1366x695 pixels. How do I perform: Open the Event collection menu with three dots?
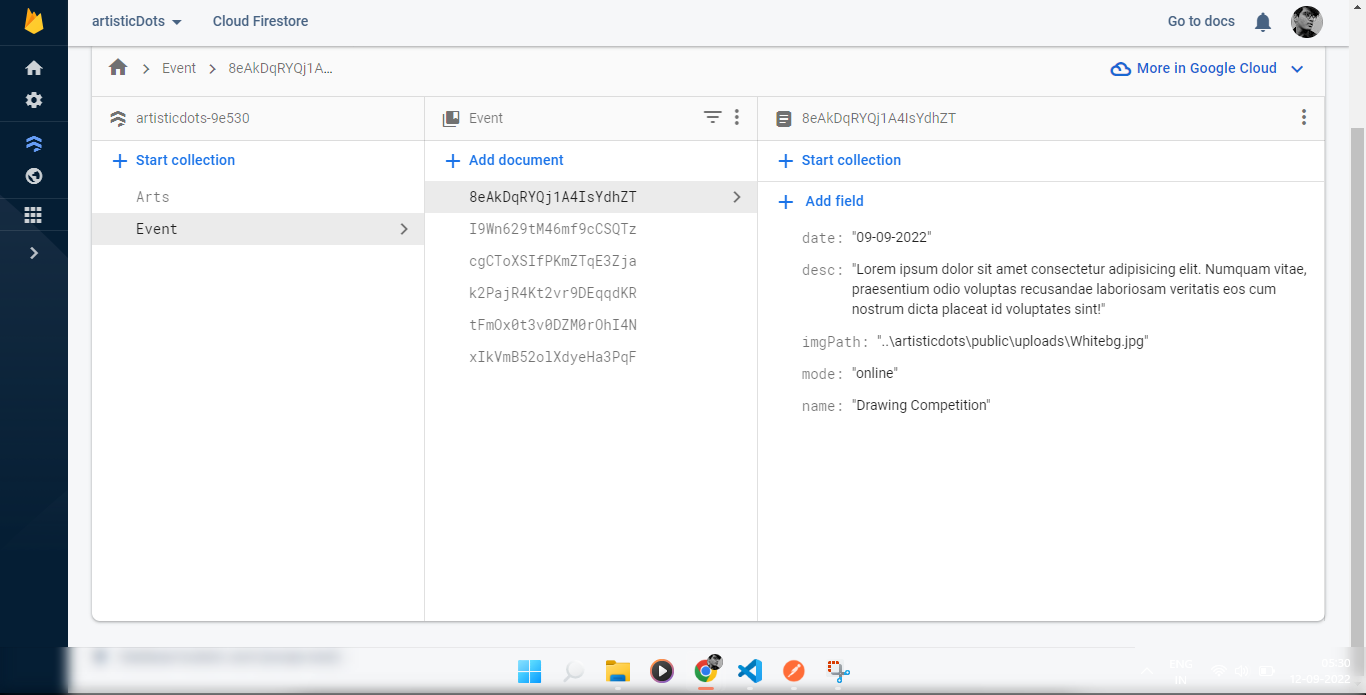[x=737, y=117]
